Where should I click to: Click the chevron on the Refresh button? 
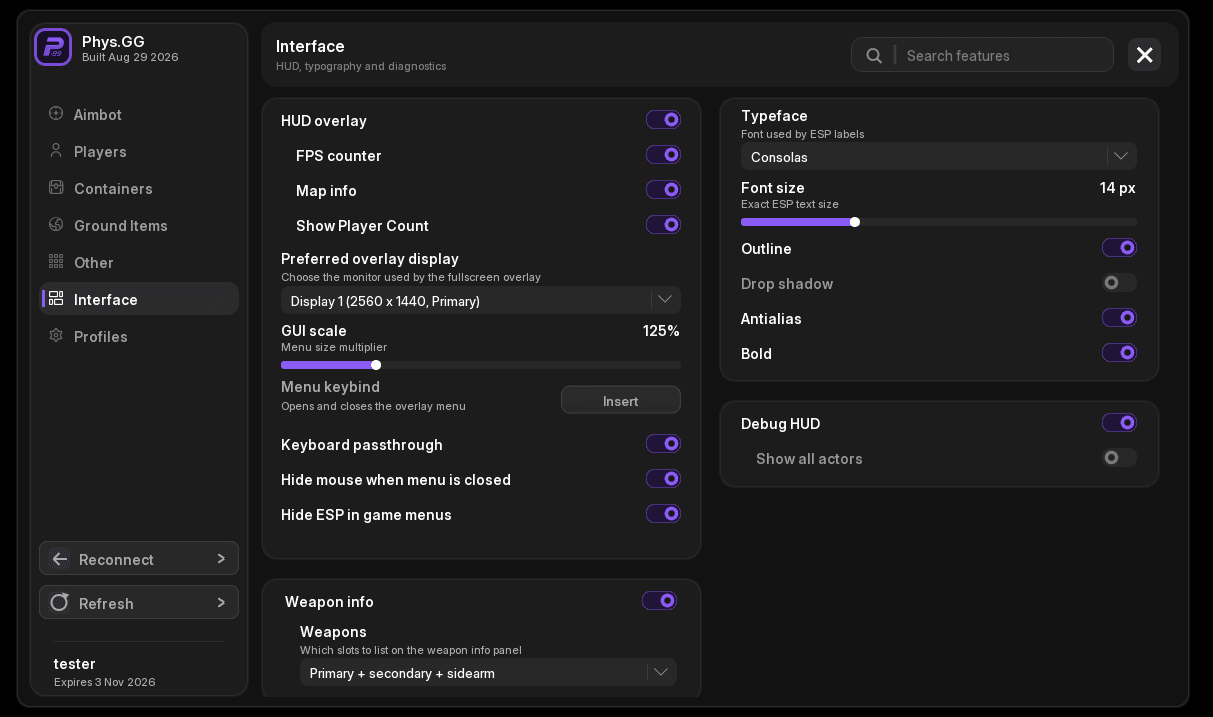(x=221, y=603)
